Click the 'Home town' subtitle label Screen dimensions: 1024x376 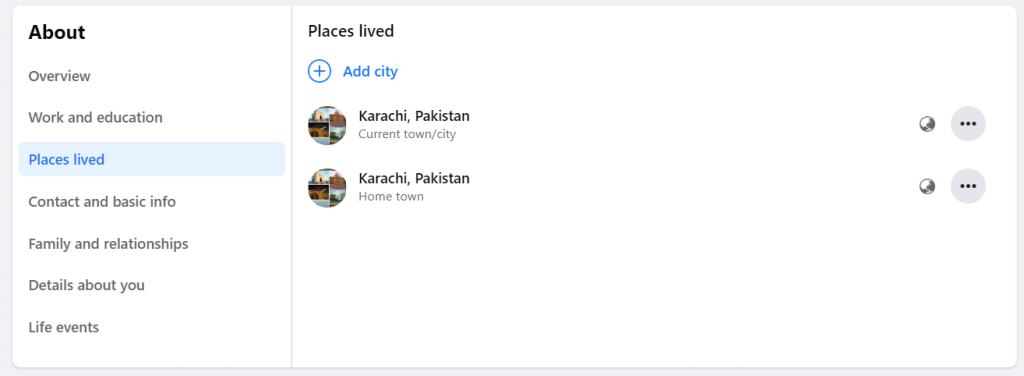[x=391, y=196]
